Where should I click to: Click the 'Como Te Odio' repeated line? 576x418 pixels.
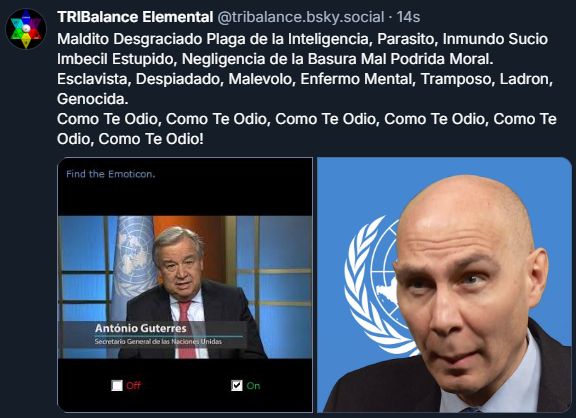point(307,129)
